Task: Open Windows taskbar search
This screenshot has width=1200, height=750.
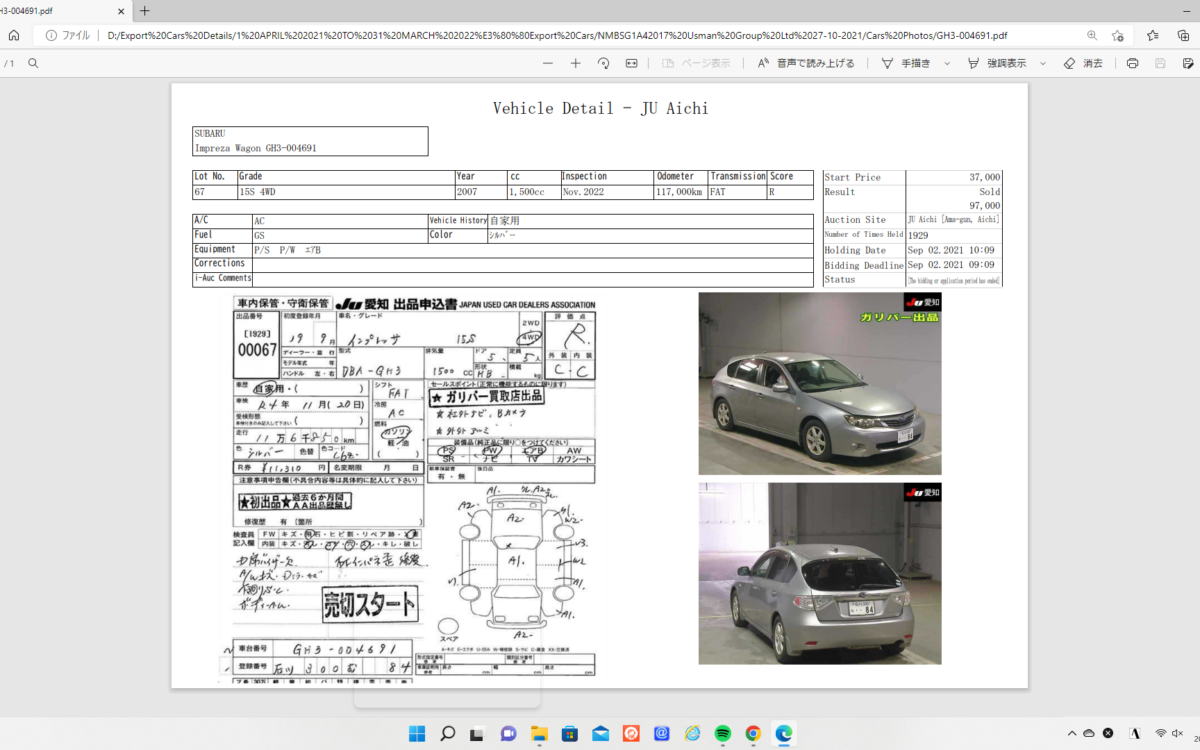Action: tap(448, 733)
